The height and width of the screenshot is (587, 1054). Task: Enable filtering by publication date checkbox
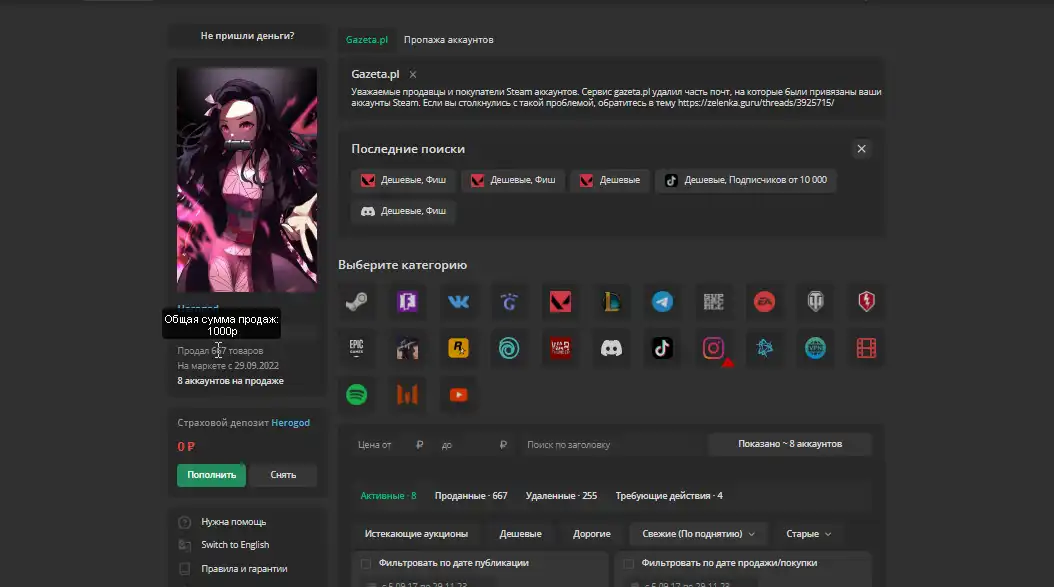[366, 563]
